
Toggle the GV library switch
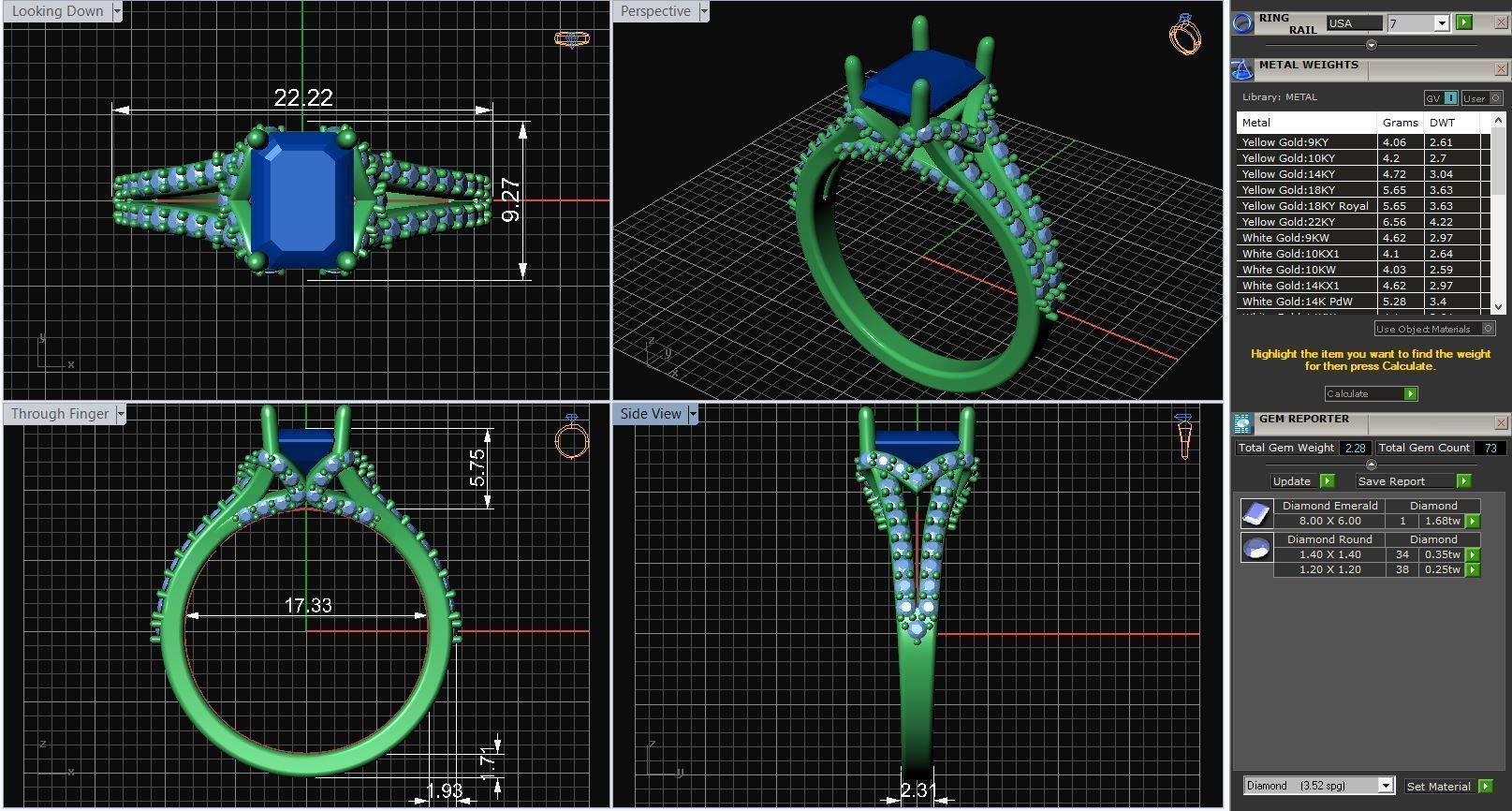pyautogui.click(x=1441, y=97)
